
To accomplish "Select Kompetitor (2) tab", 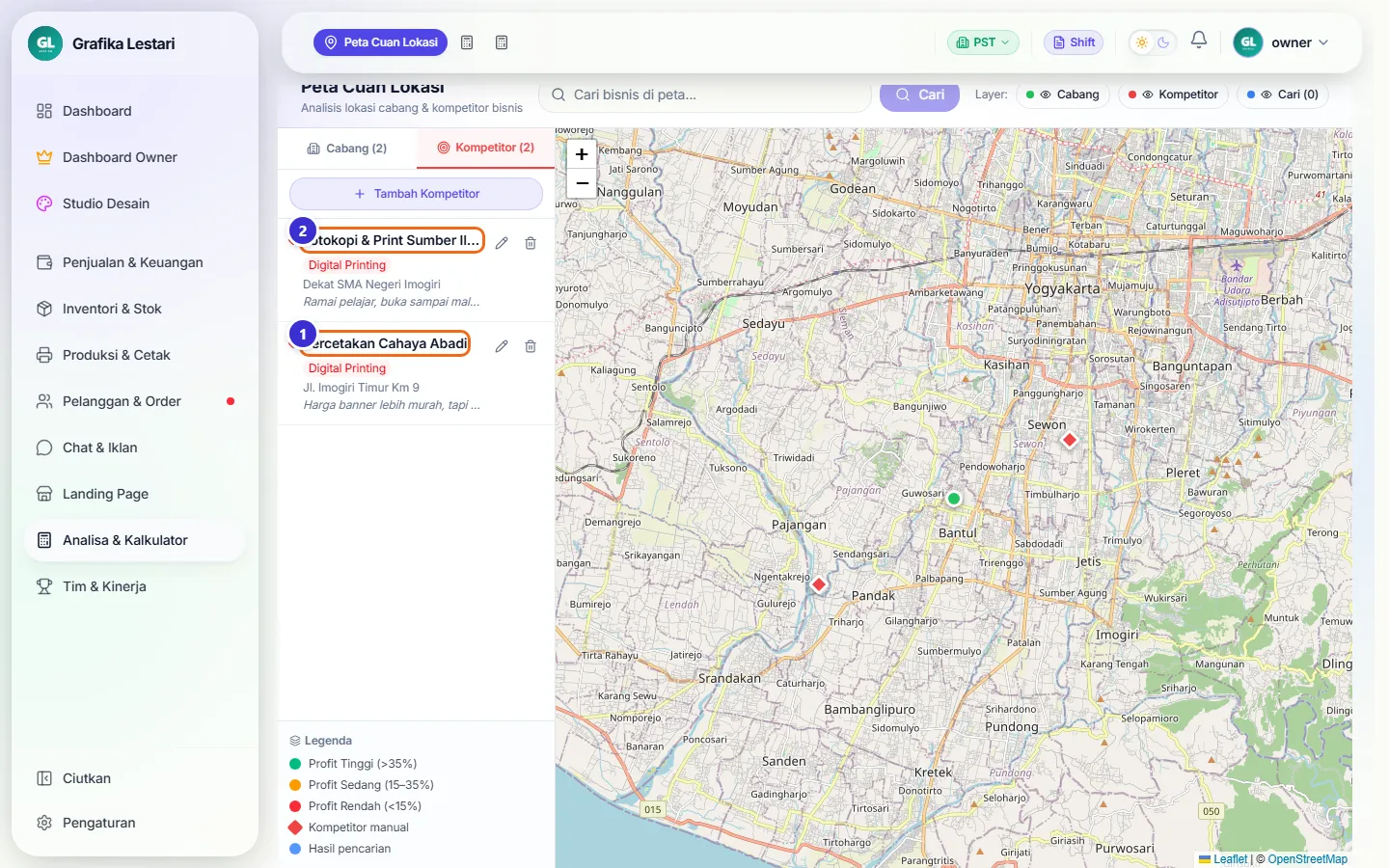I will [486, 148].
